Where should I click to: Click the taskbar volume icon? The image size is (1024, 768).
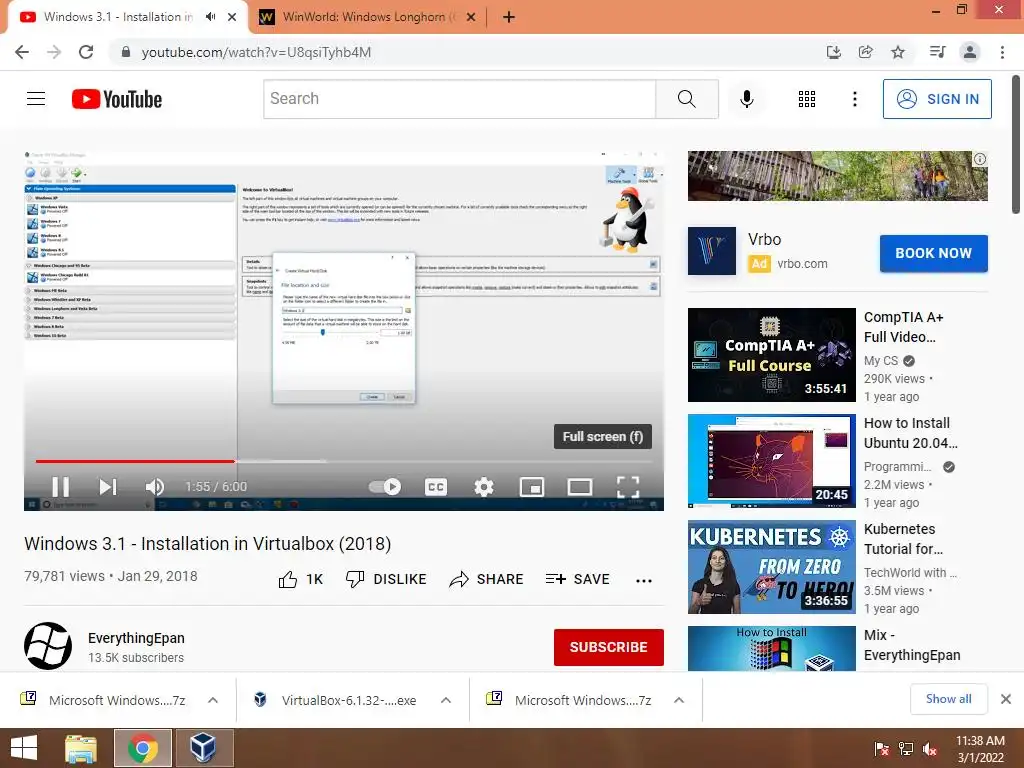(x=930, y=748)
